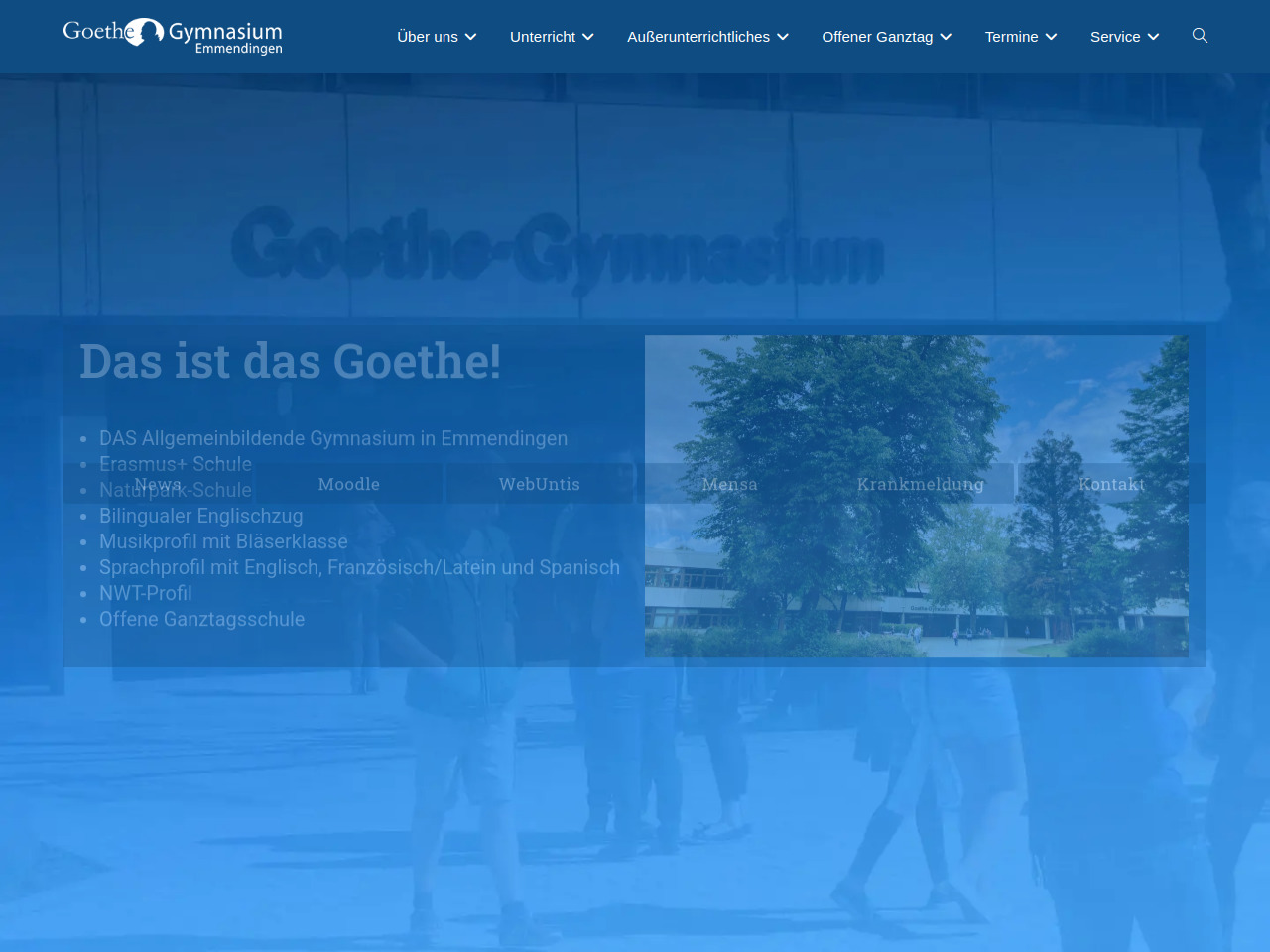Open the WebUntis link
This screenshot has height=952, width=1270.
[540, 484]
